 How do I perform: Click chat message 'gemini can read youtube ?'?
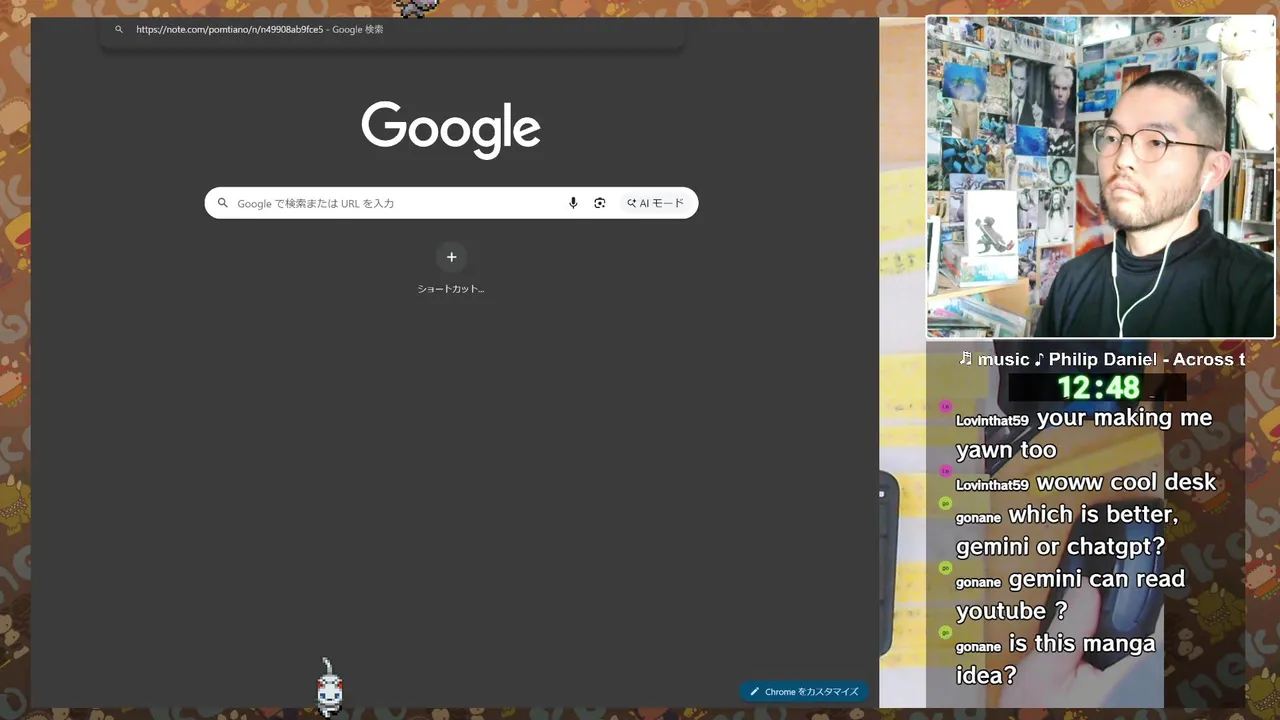click(1070, 594)
